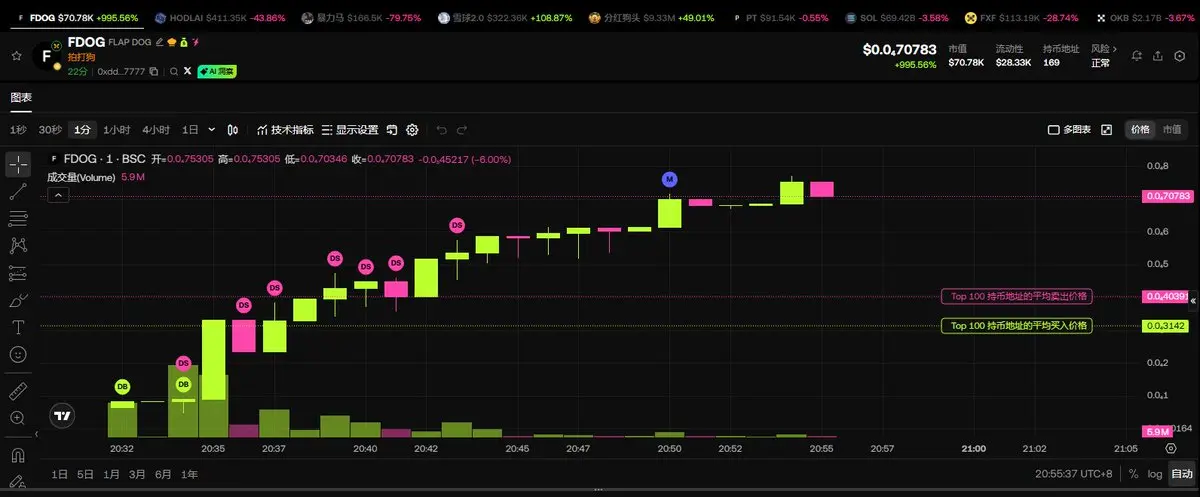Viewport: 1200px width, 497px height.
Task: Set chart range to 5日
Action: click(86, 474)
